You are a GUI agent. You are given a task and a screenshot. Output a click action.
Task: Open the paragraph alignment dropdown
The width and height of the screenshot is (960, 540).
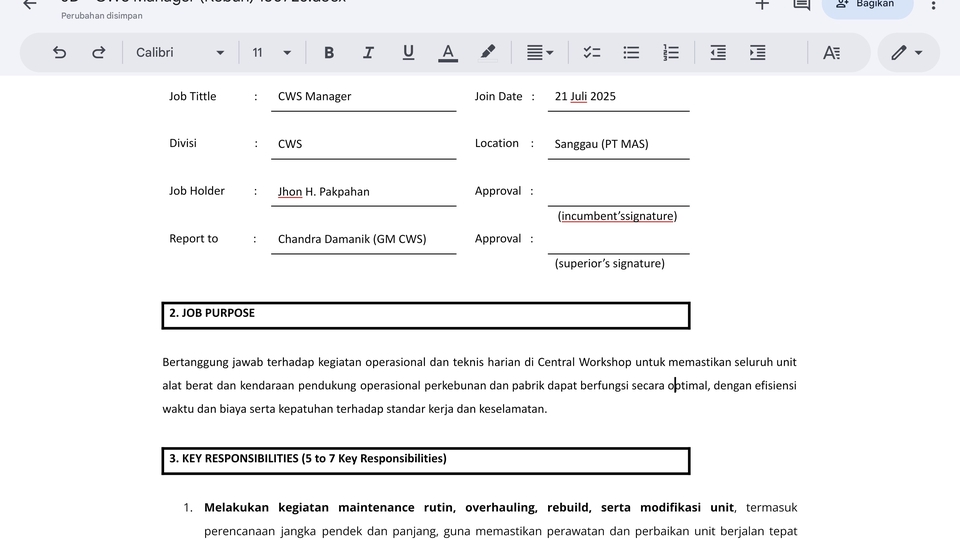click(540, 53)
